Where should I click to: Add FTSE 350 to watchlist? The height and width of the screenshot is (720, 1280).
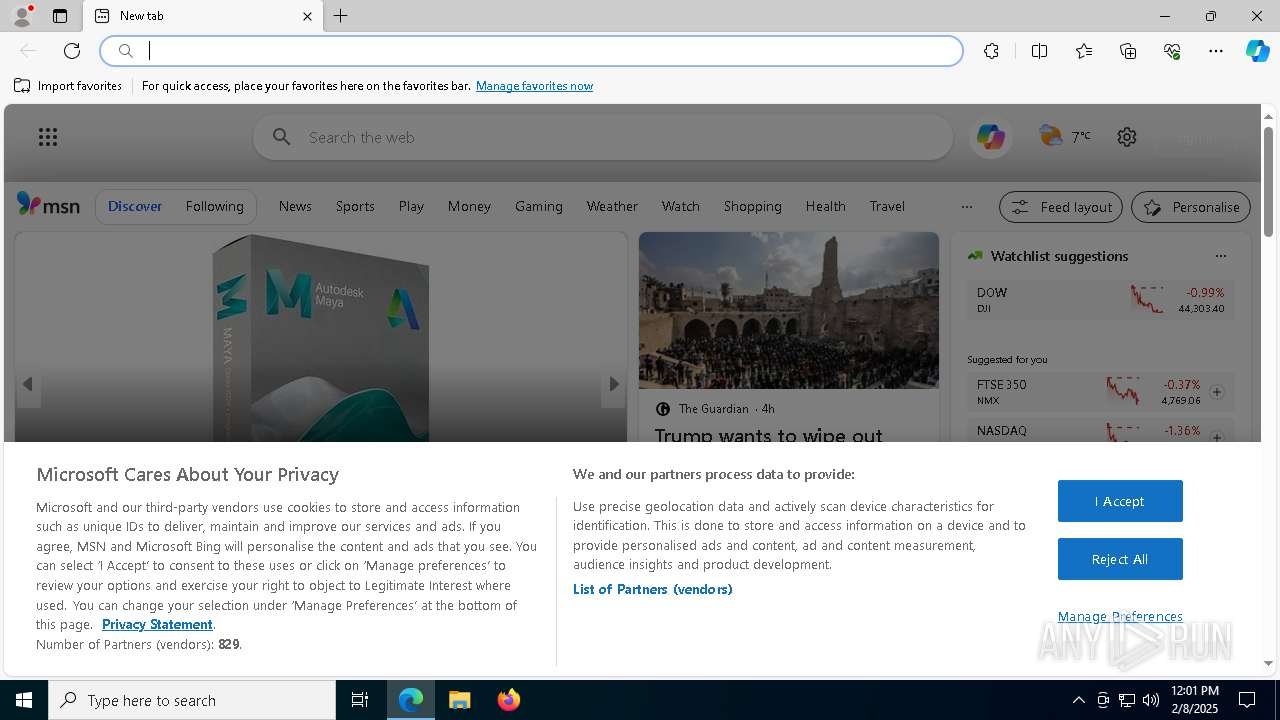click(1217, 392)
